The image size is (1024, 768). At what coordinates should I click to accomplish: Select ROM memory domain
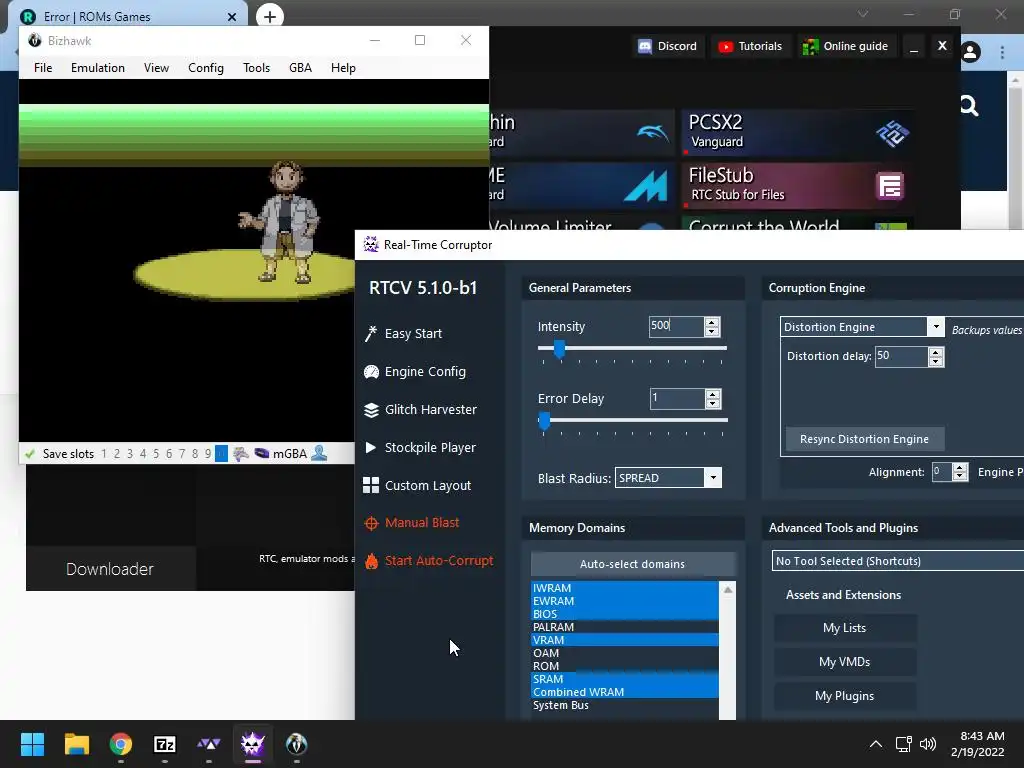[x=625, y=666]
